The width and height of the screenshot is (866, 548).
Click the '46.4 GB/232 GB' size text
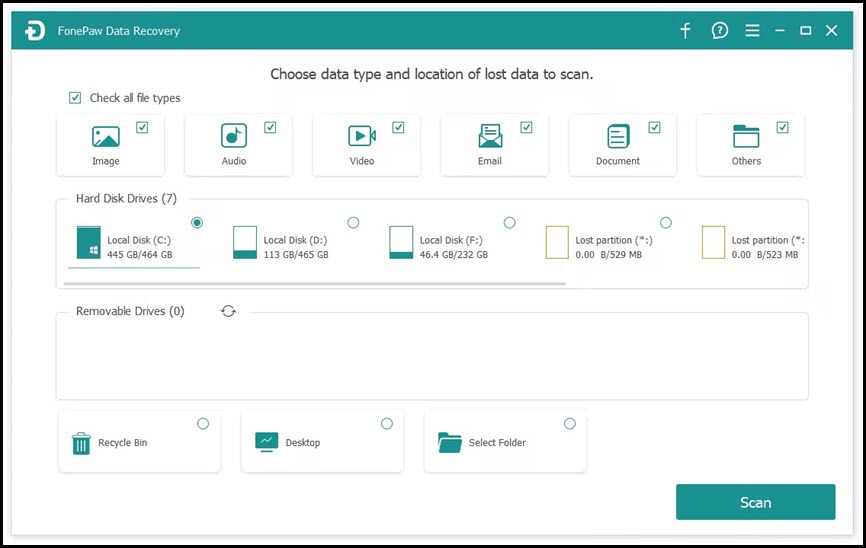point(453,255)
